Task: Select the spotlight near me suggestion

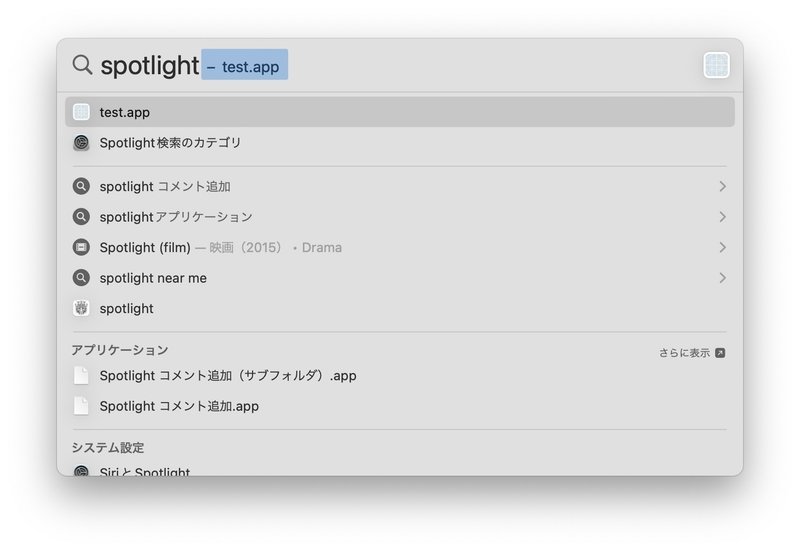Action: point(399,278)
